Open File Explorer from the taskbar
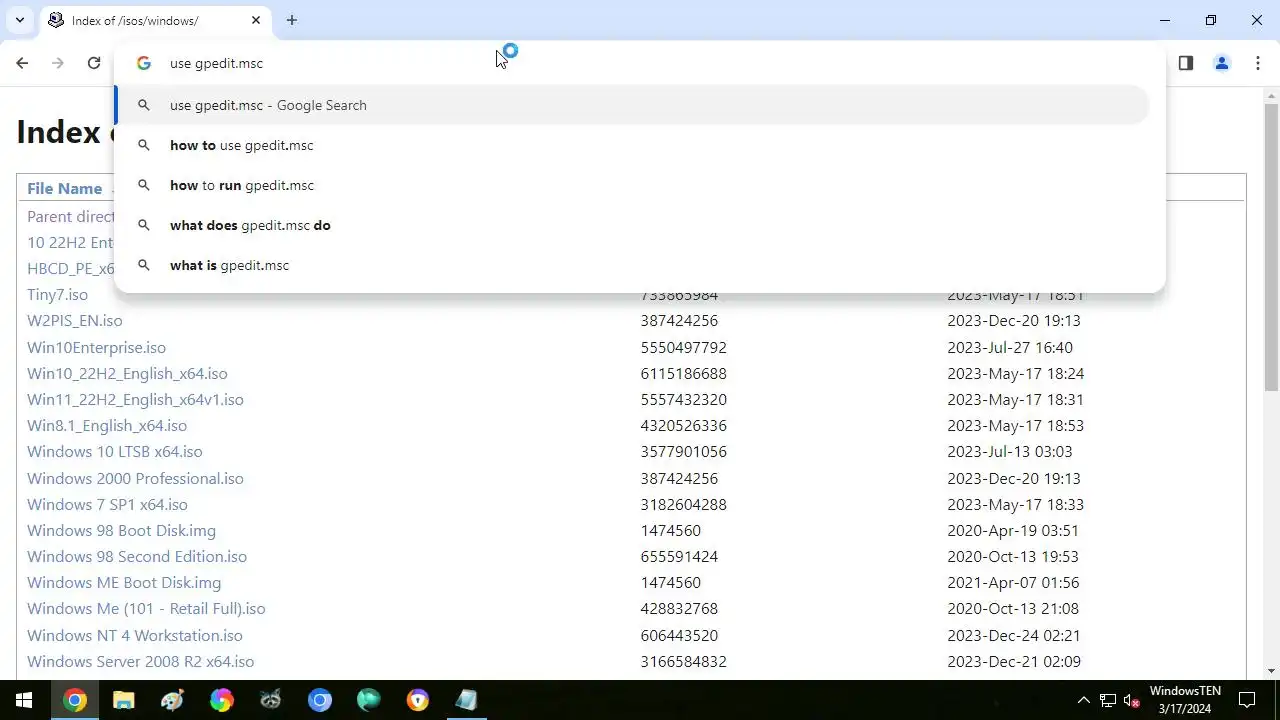This screenshot has height=720, width=1280. click(123, 700)
